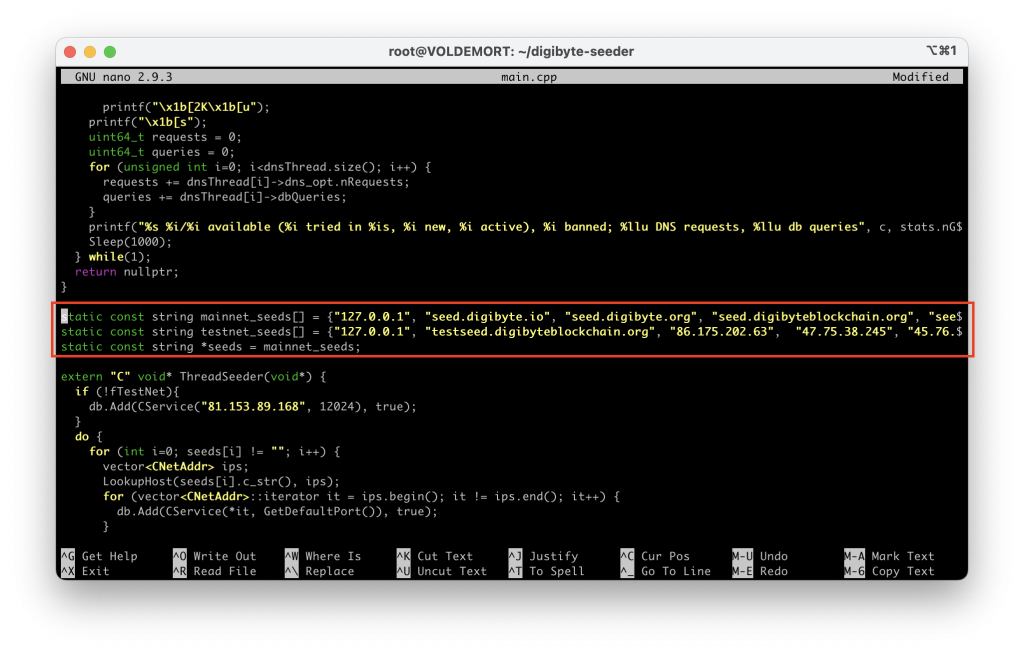Screen dimensions: 1024x654
Task: Click the green zoom window button
Action: (110, 51)
